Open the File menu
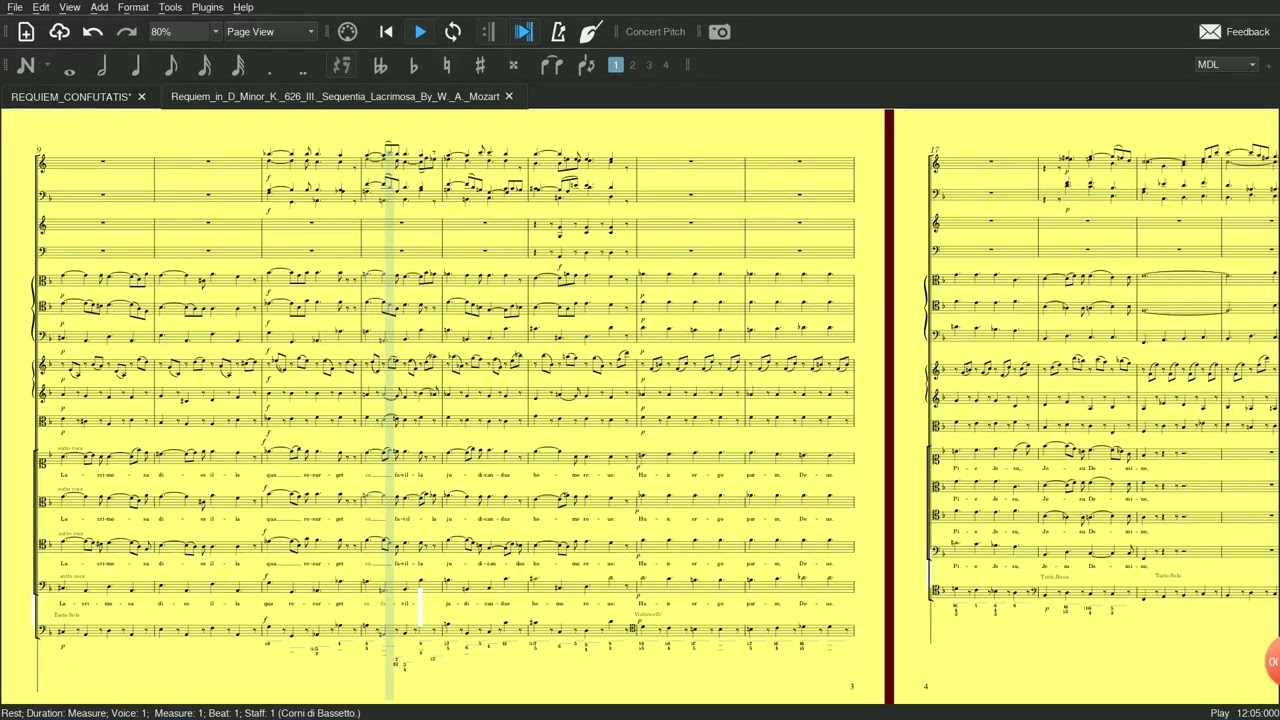The image size is (1280, 720). tap(15, 7)
